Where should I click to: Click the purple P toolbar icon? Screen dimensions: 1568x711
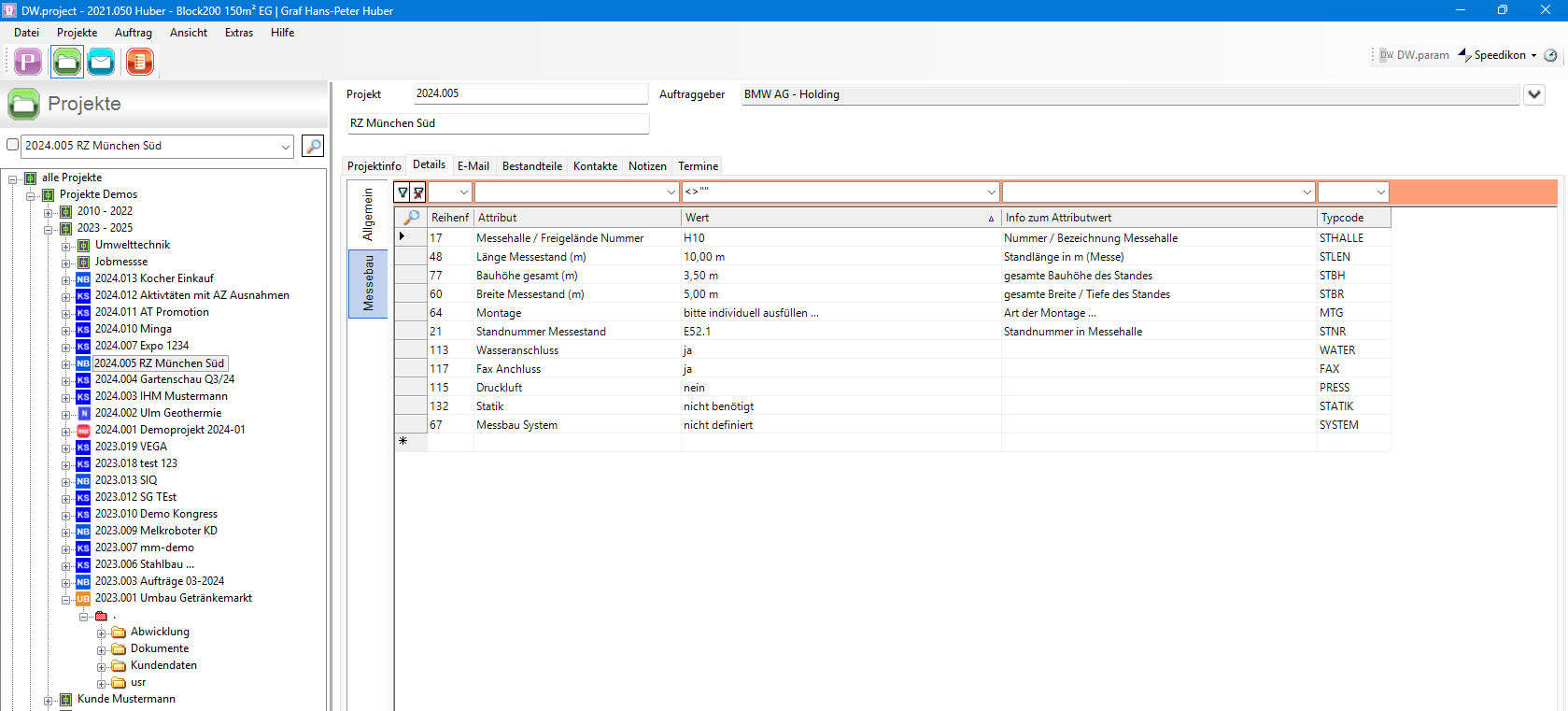pyautogui.click(x=28, y=63)
